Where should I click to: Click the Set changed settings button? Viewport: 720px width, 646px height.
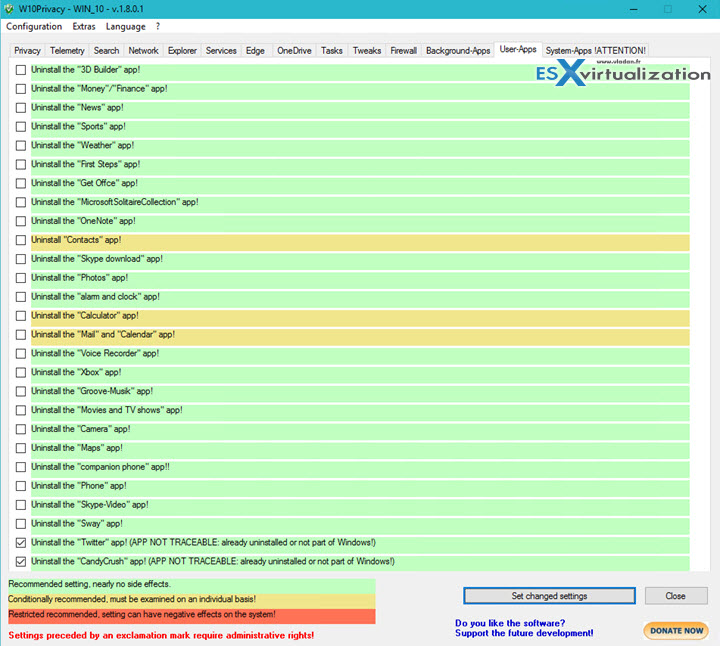coord(549,596)
